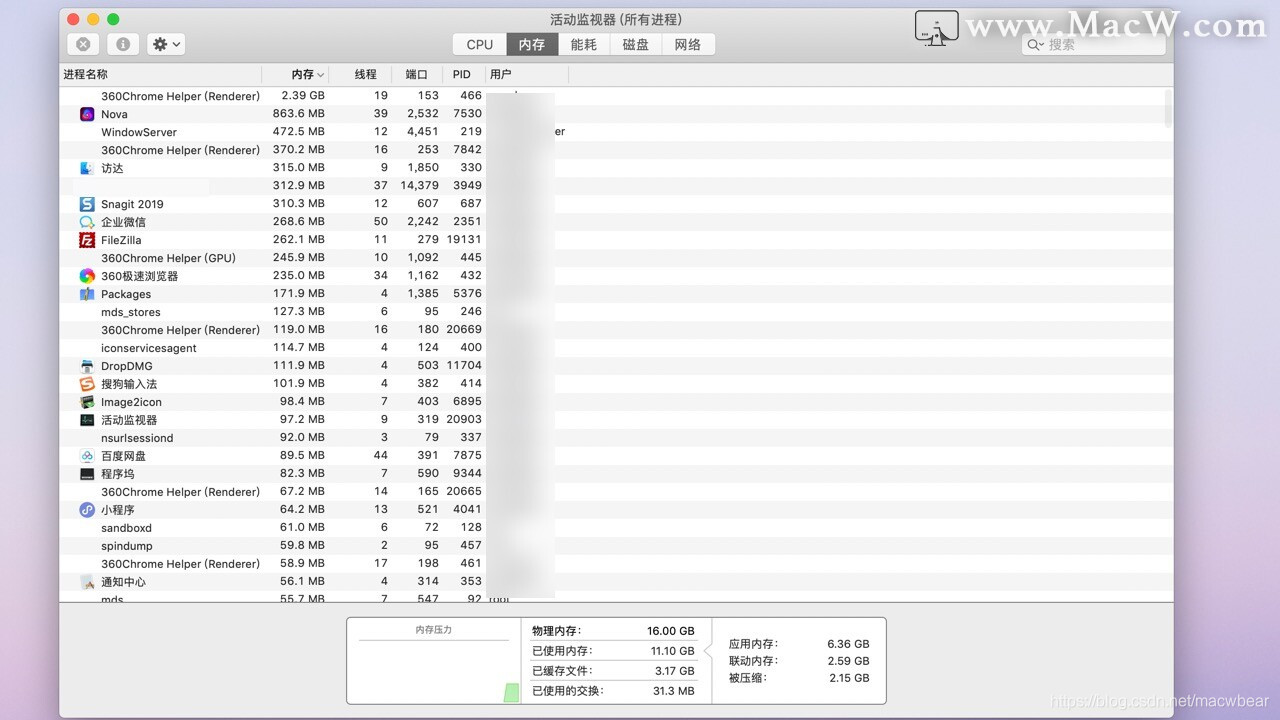Switch to the 磁盘 tab
This screenshot has height=720, width=1280.
636,44
